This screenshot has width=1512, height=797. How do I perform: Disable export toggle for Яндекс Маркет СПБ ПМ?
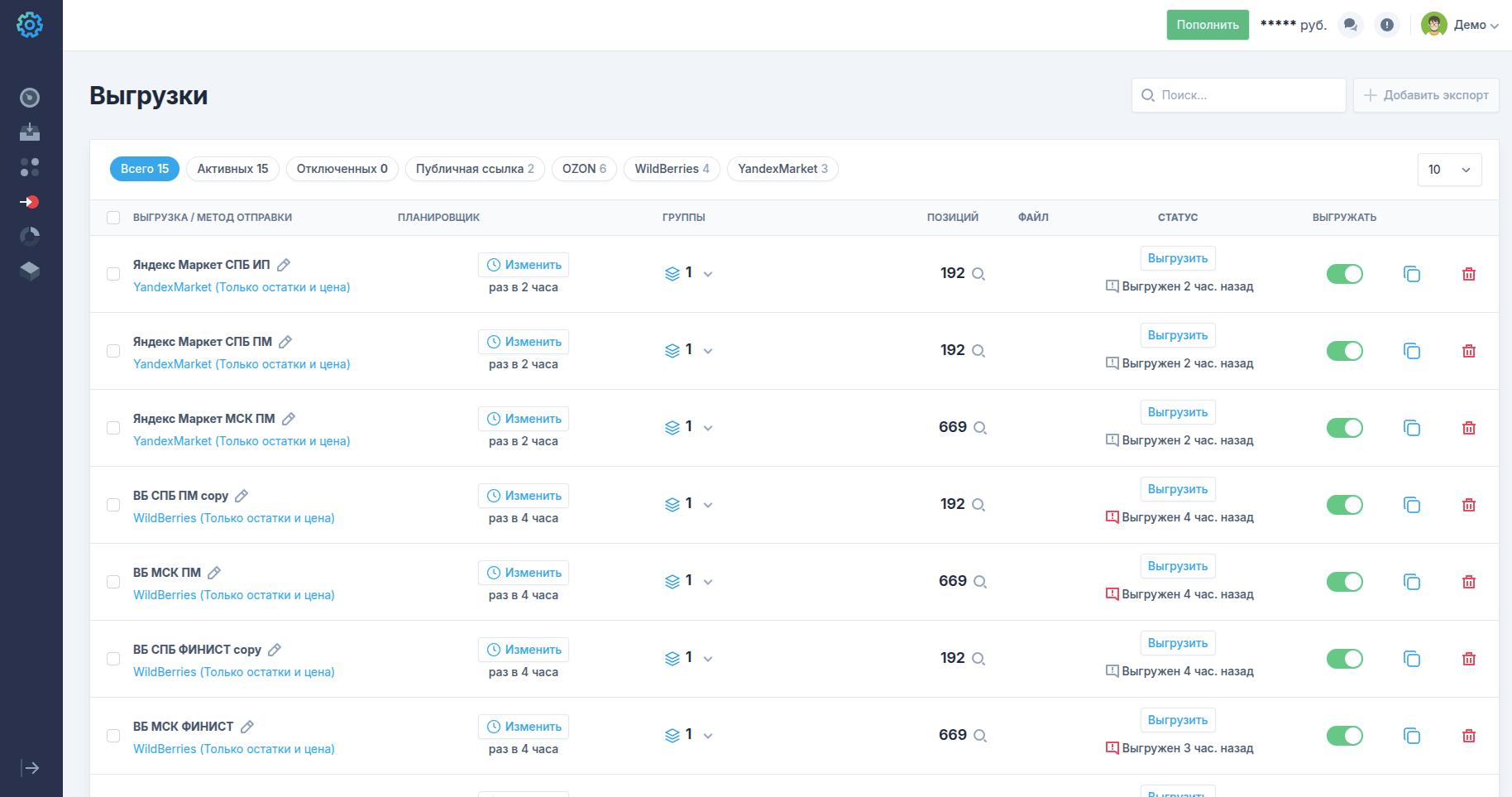click(1345, 351)
